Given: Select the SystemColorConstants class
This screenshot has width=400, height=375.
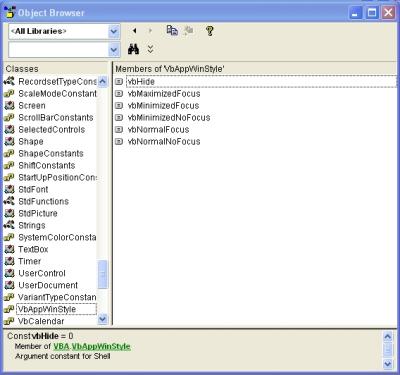Looking at the screenshot, I should pyautogui.click(x=57, y=237).
